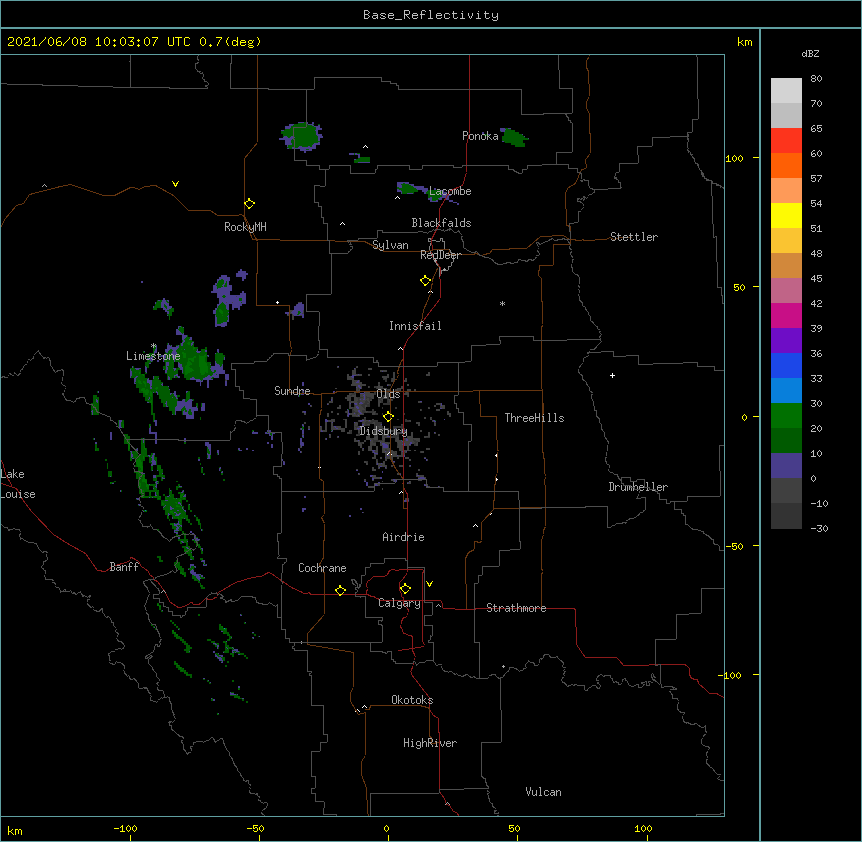Click the white asterisk marker east of Innisfail
The height and width of the screenshot is (842, 862).
502,303
